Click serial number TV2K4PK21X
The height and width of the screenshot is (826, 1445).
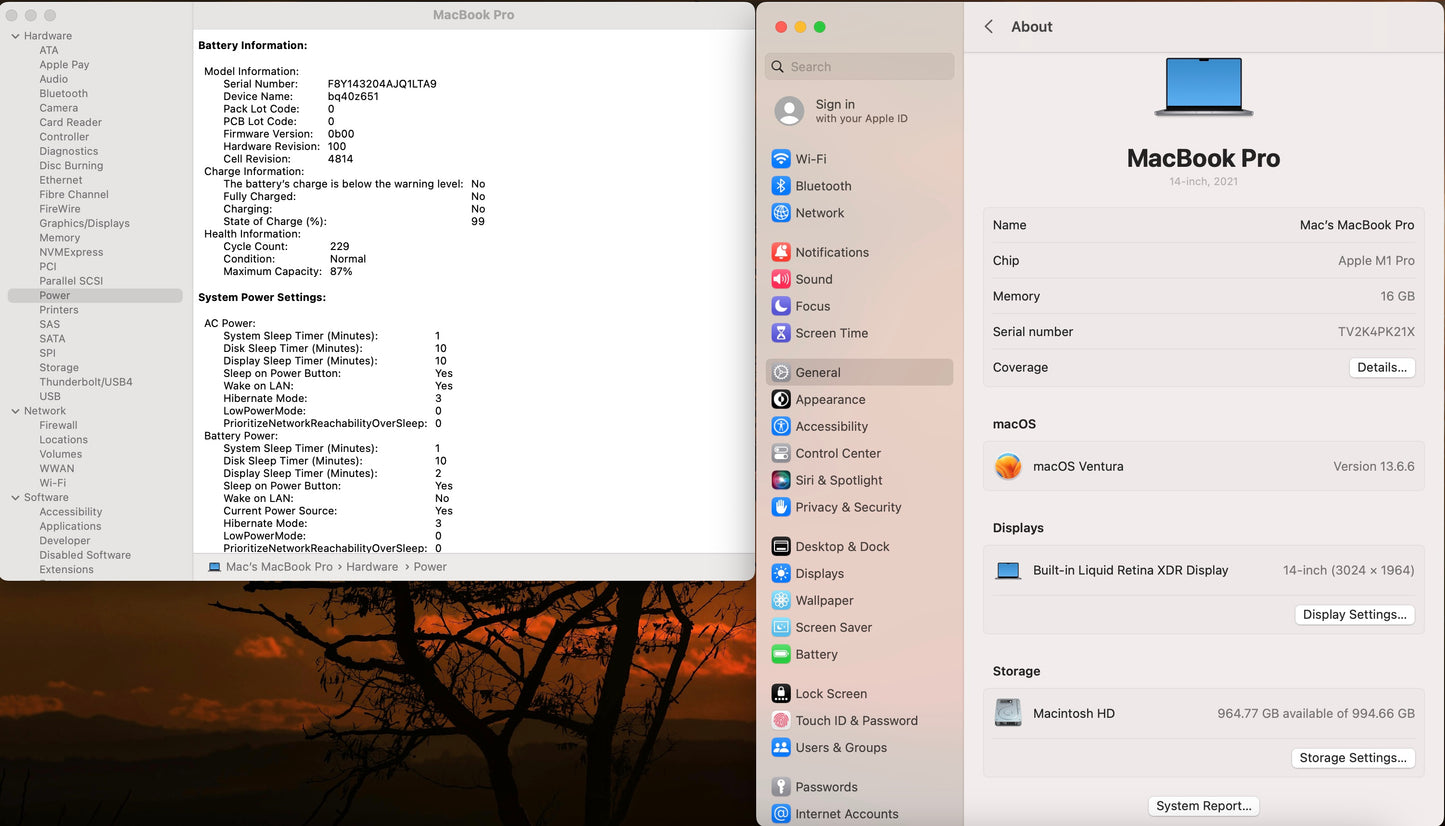click(1376, 332)
